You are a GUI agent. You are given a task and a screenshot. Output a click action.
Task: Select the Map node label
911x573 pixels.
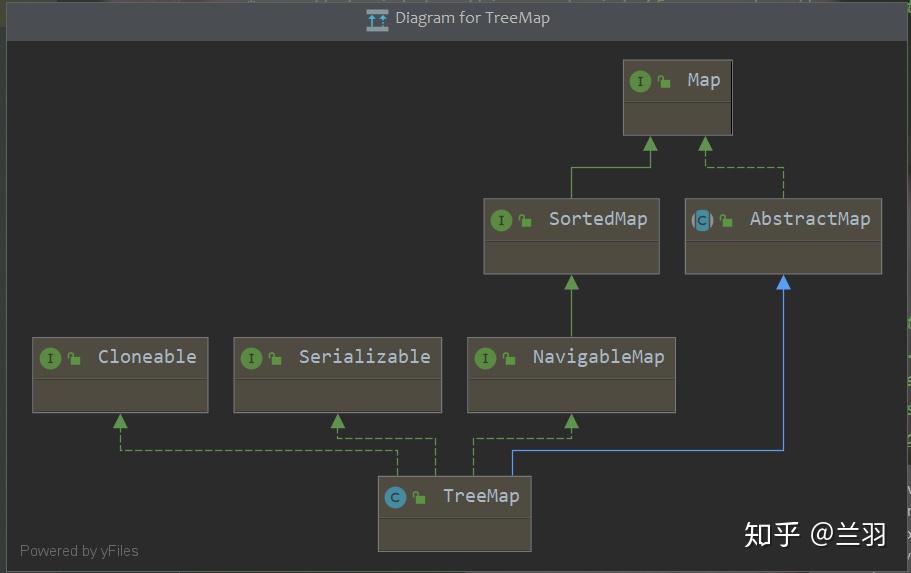click(704, 80)
